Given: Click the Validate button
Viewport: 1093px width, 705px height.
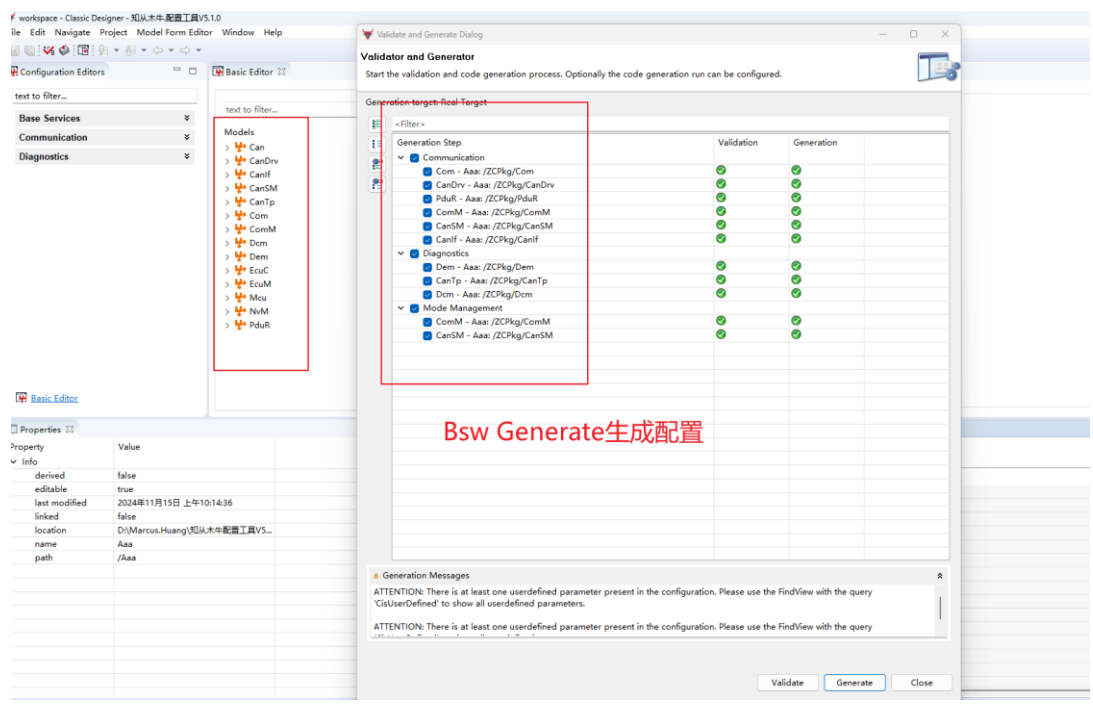Looking at the screenshot, I should click(x=787, y=683).
